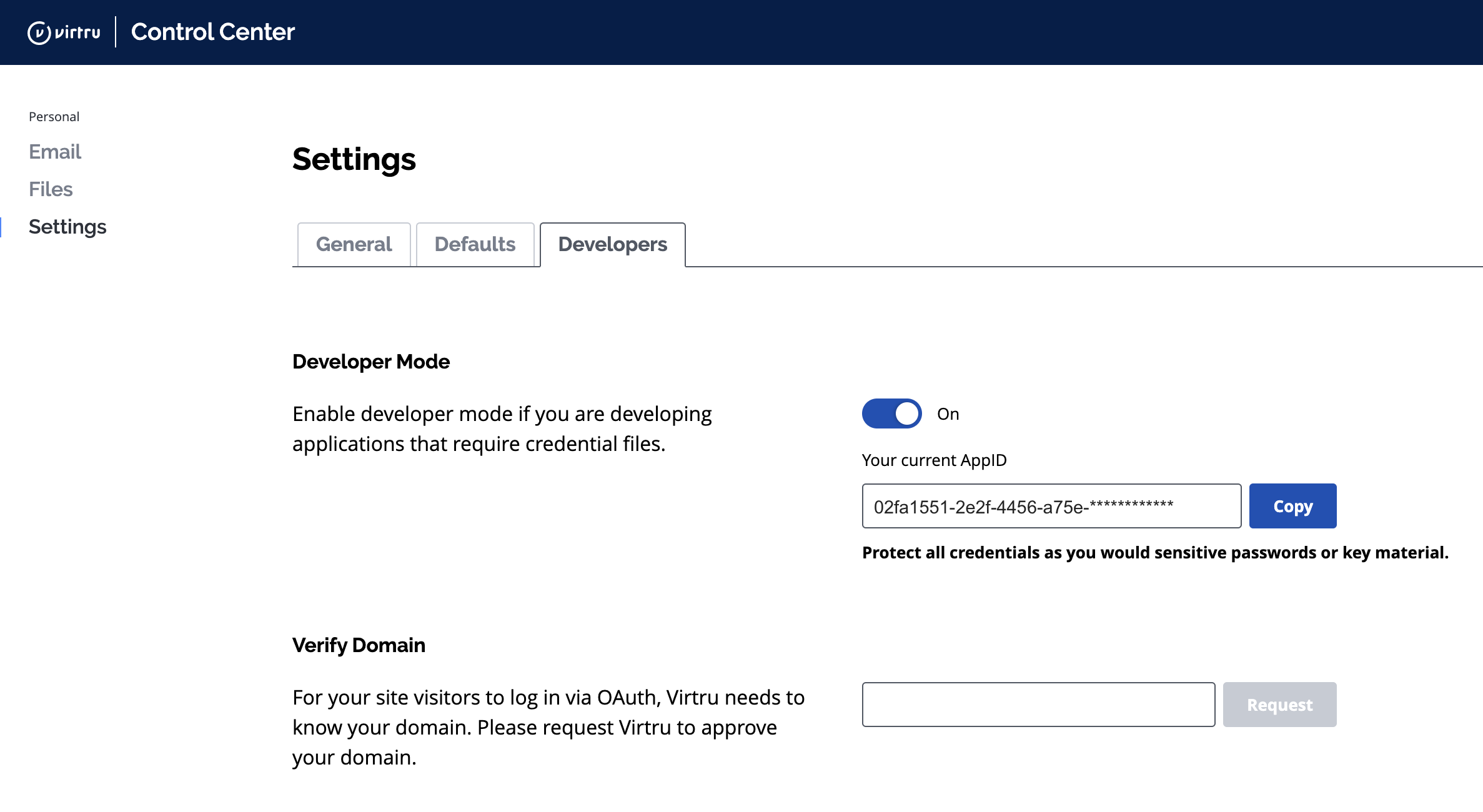Click the Settings page heading

354,159
